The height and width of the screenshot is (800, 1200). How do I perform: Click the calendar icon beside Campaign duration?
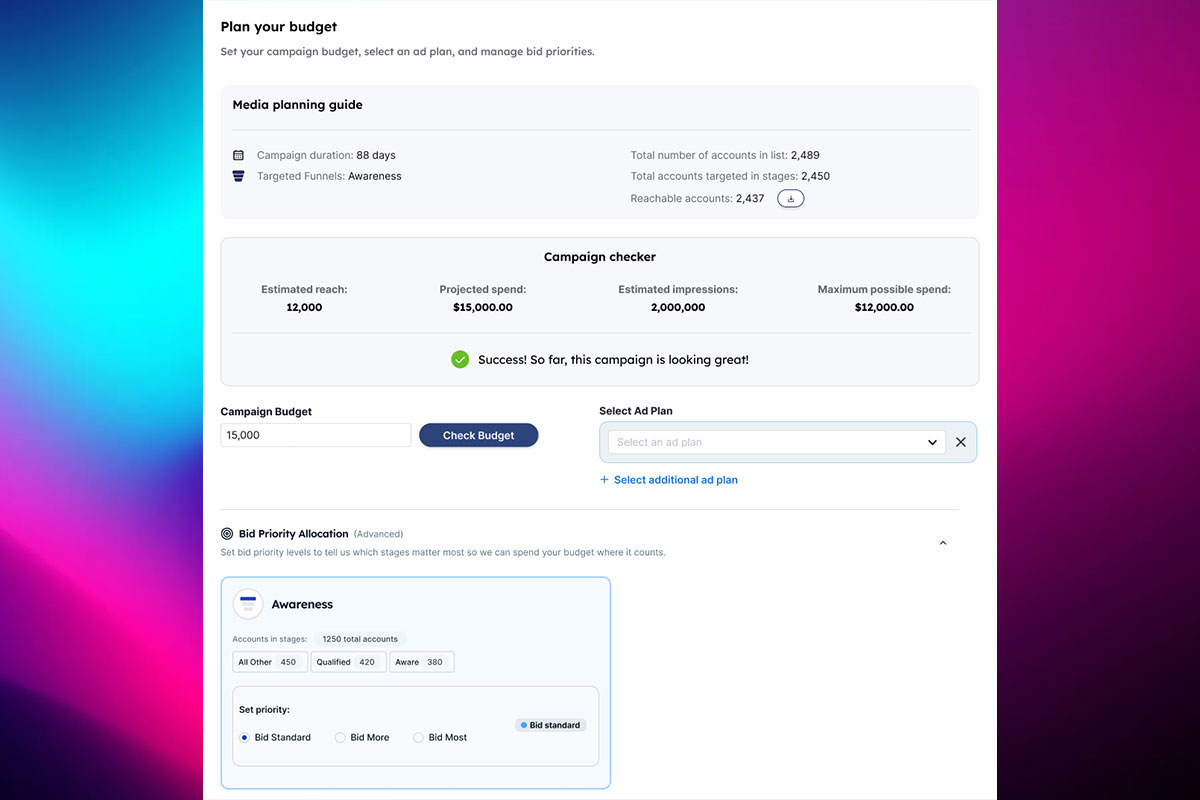click(x=238, y=156)
